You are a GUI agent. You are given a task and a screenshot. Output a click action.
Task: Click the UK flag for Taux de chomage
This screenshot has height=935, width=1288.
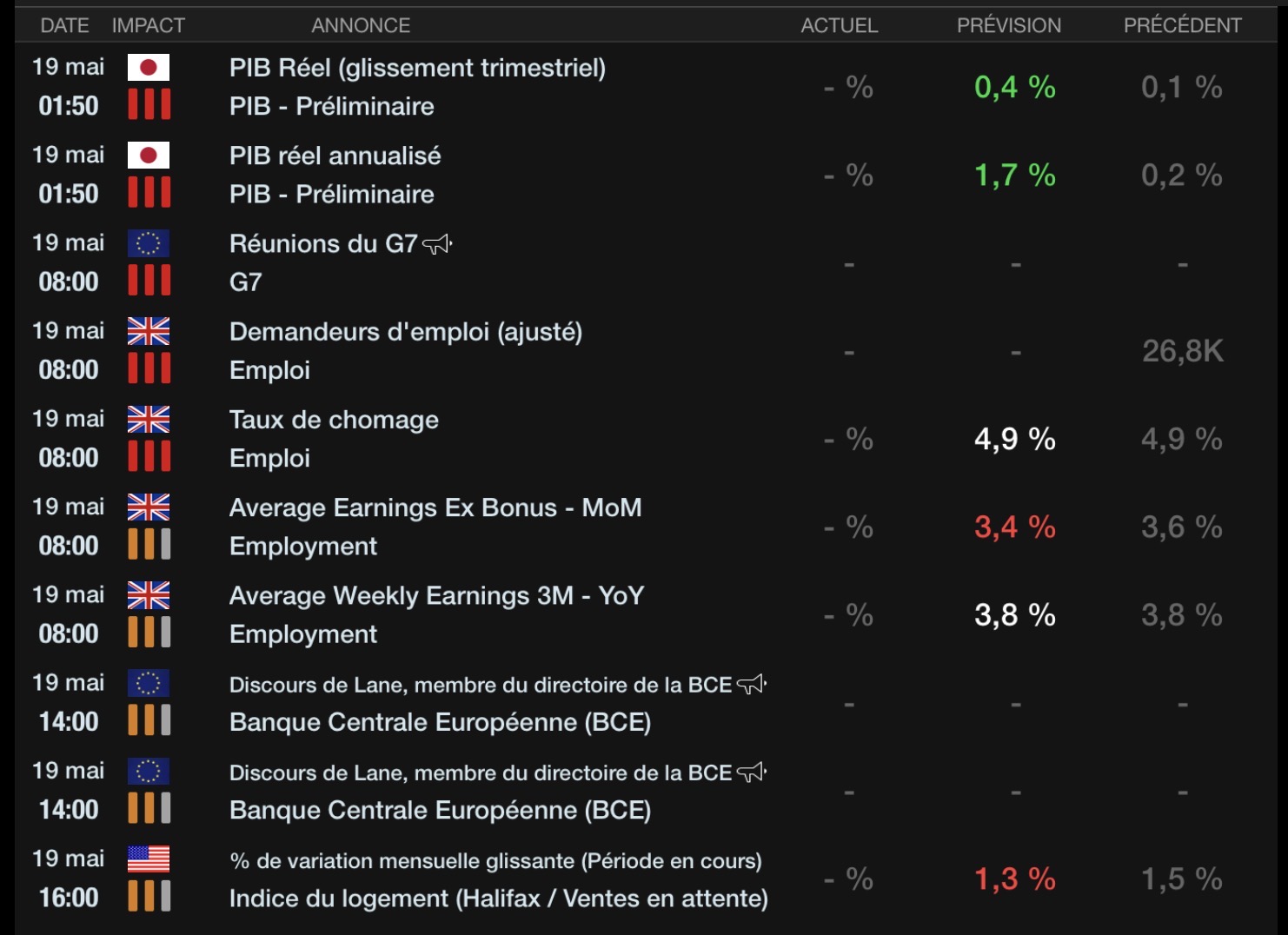(149, 419)
